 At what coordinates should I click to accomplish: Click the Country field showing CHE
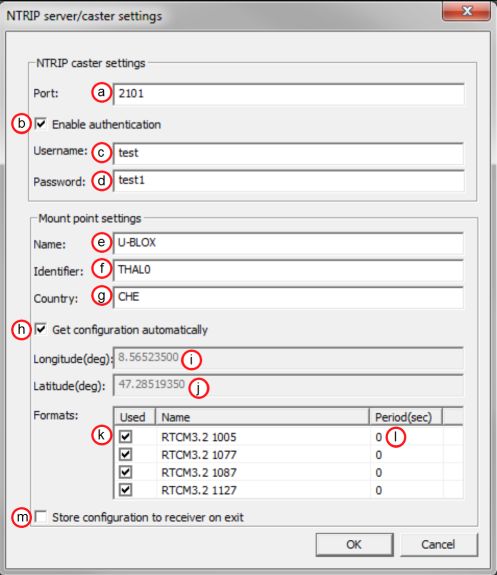coord(288,297)
